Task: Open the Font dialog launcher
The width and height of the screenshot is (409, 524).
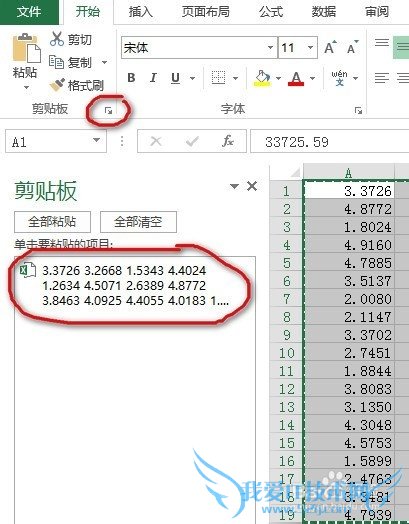Action: pyautogui.click(x=358, y=111)
